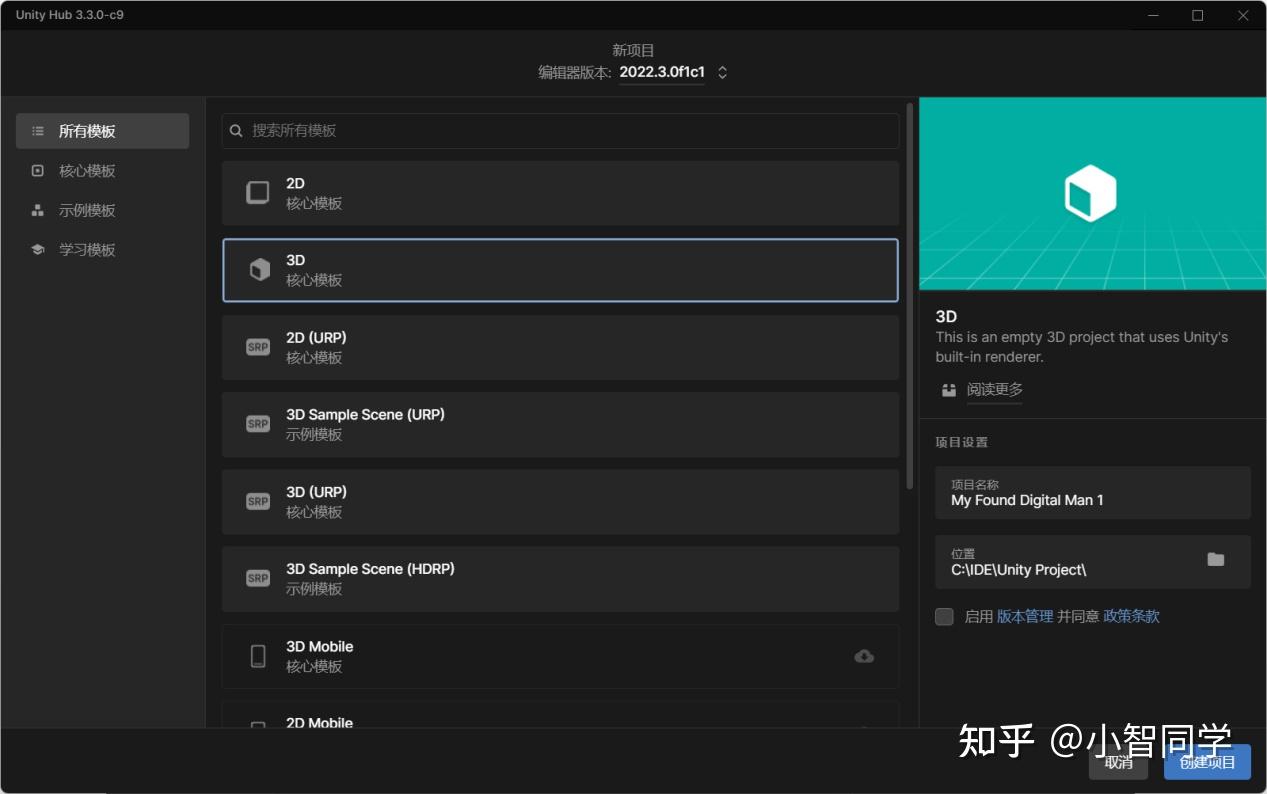Click the square icon on the 2D template row
1267x794 pixels.
pyautogui.click(x=257, y=192)
